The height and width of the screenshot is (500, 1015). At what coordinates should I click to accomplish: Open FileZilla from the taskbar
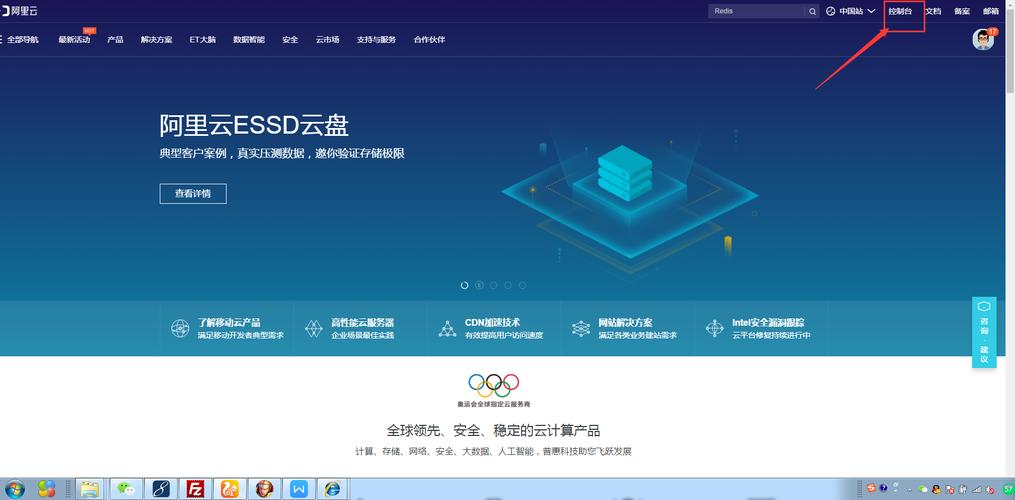(x=195, y=488)
